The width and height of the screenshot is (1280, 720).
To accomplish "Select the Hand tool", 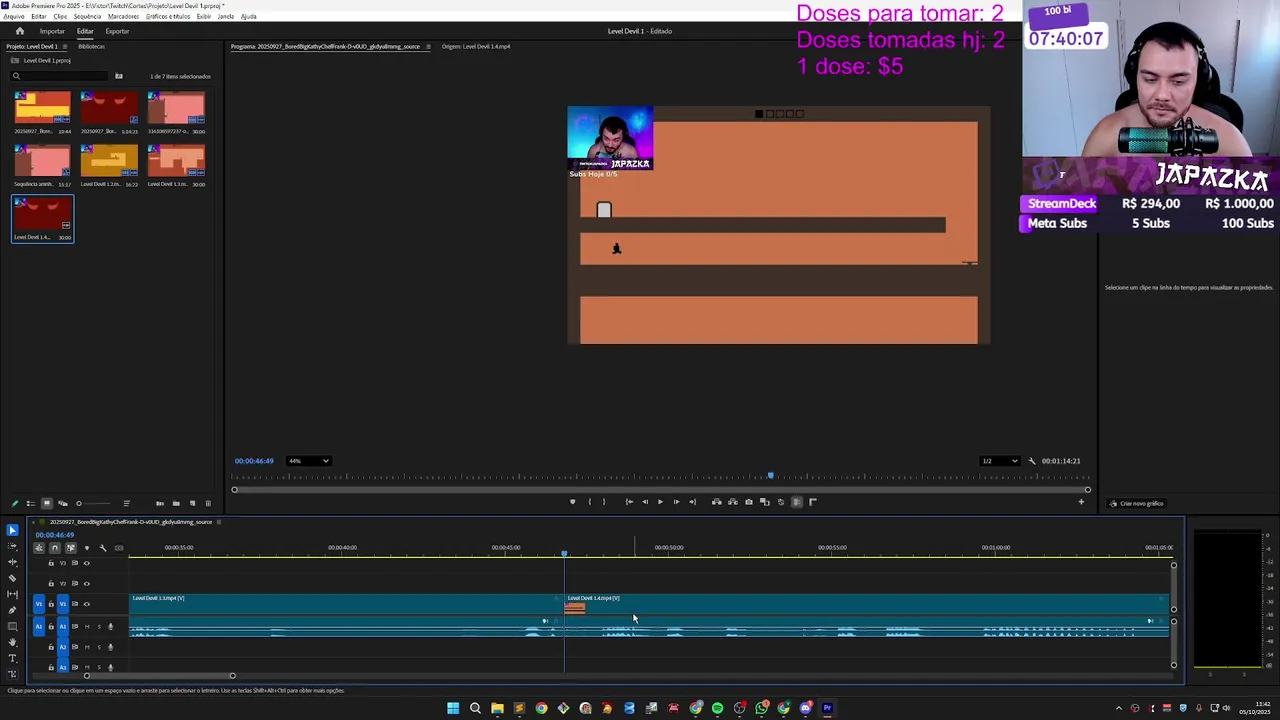I will pos(12,642).
